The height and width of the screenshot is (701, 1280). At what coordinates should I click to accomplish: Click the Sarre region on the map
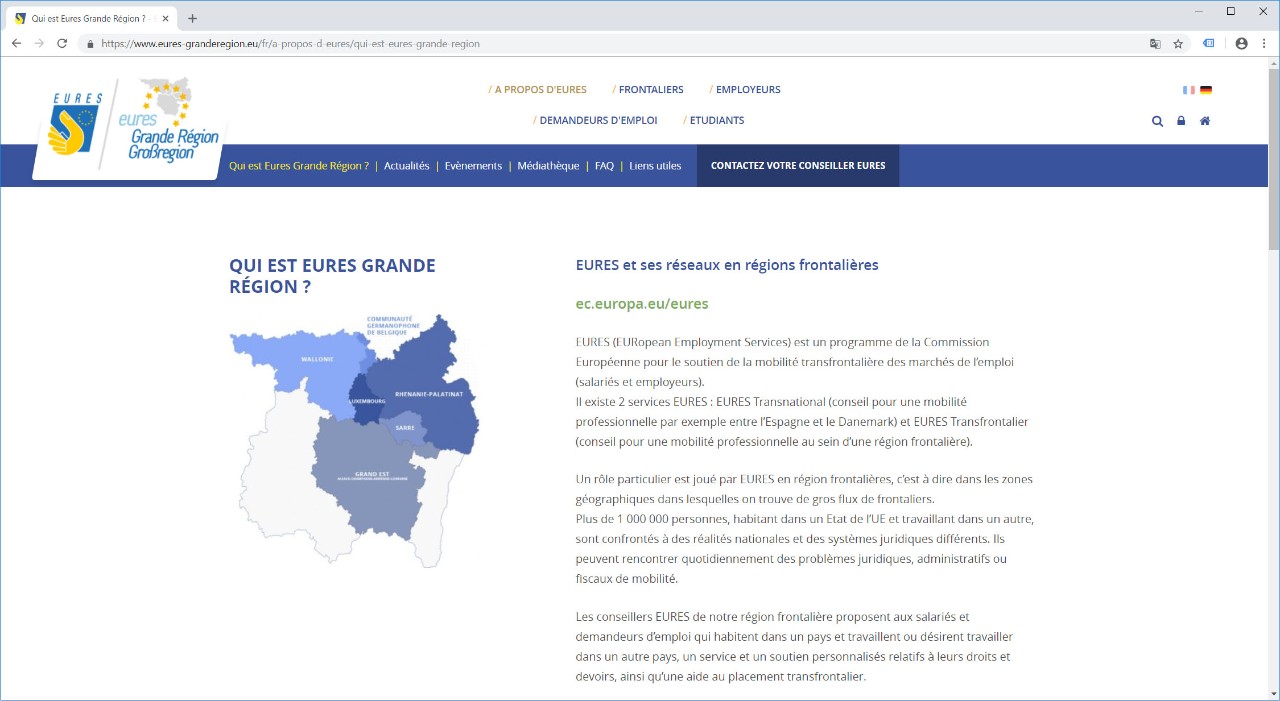pos(405,428)
